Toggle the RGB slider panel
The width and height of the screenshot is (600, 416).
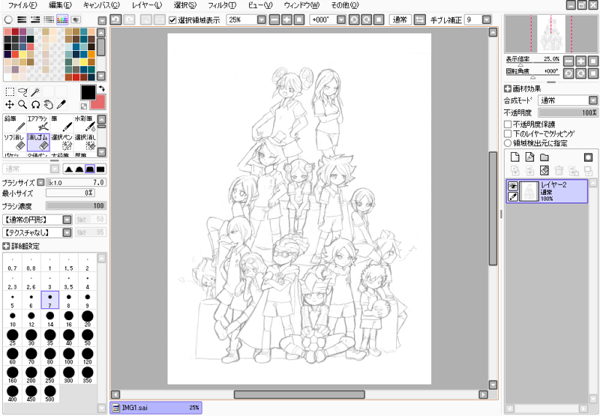click(x=22, y=20)
